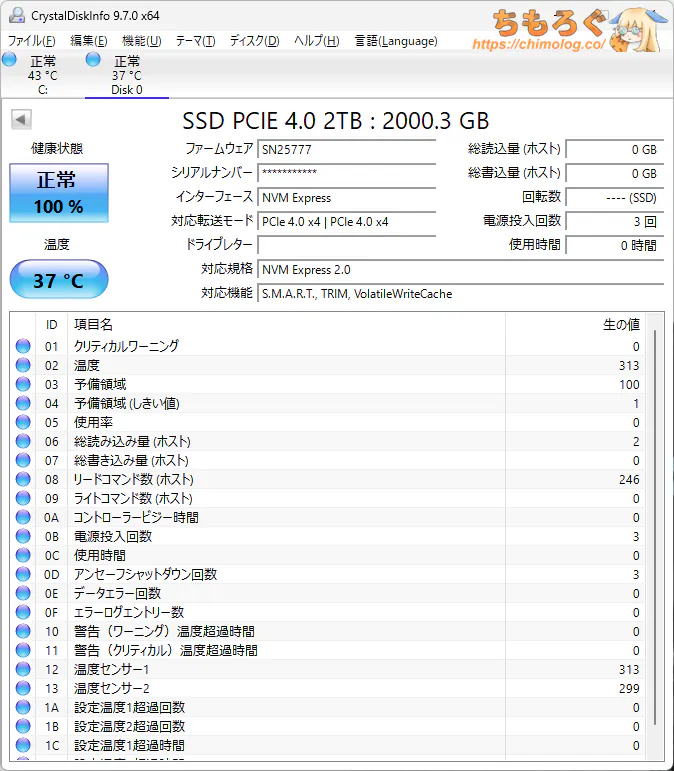Click status orb for 0B 電源投入回数

pyautogui.click(x=23, y=536)
